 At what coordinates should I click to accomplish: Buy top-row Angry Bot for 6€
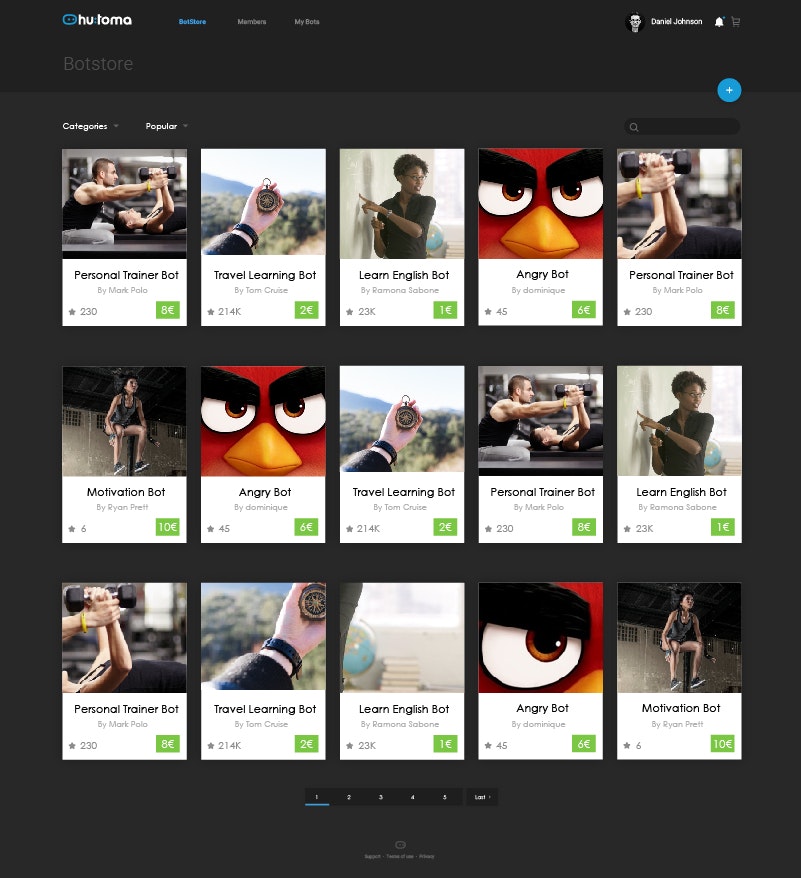tap(584, 310)
